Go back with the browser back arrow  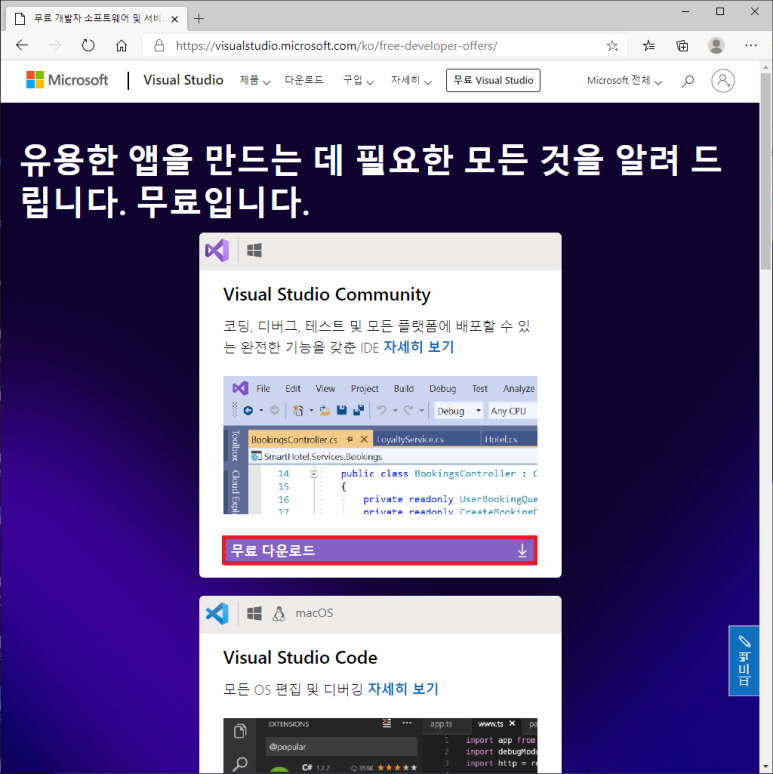(22, 45)
